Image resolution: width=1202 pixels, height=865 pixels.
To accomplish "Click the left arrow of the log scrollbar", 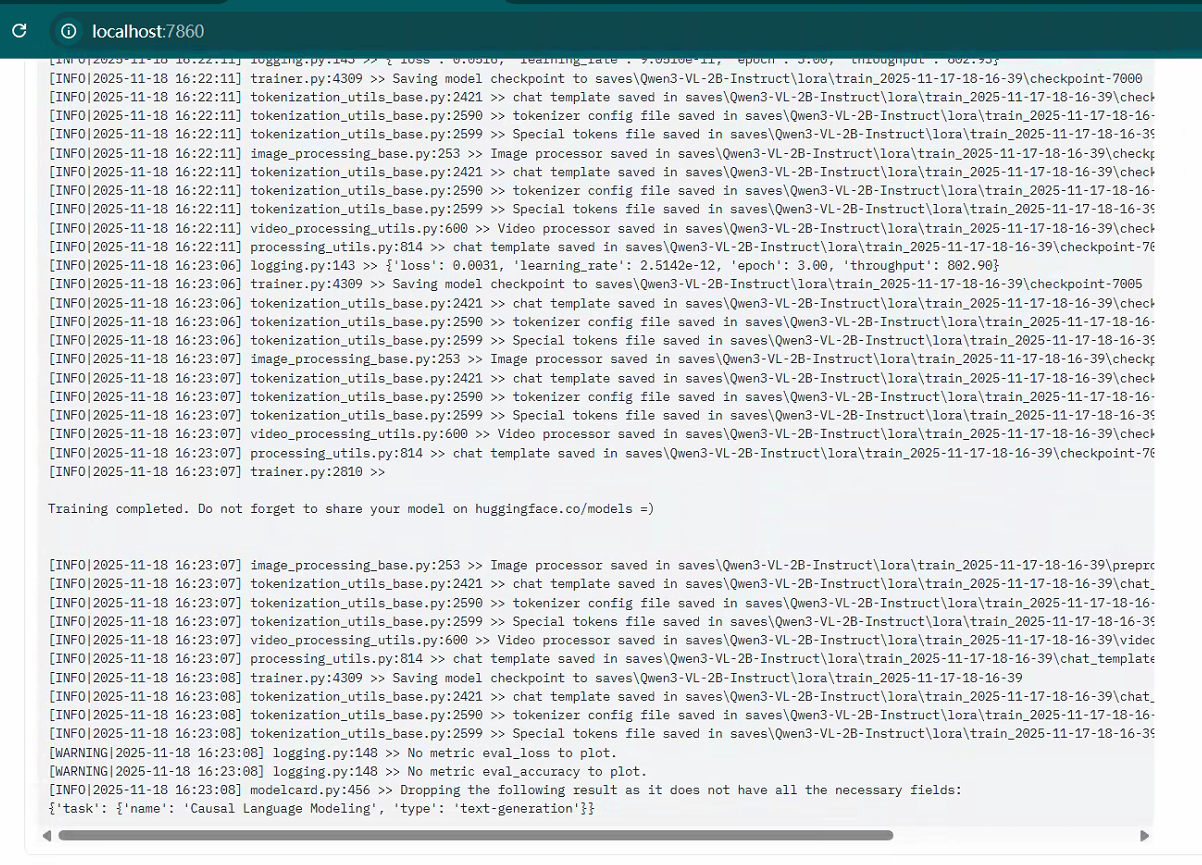I will (x=46, y=835).
